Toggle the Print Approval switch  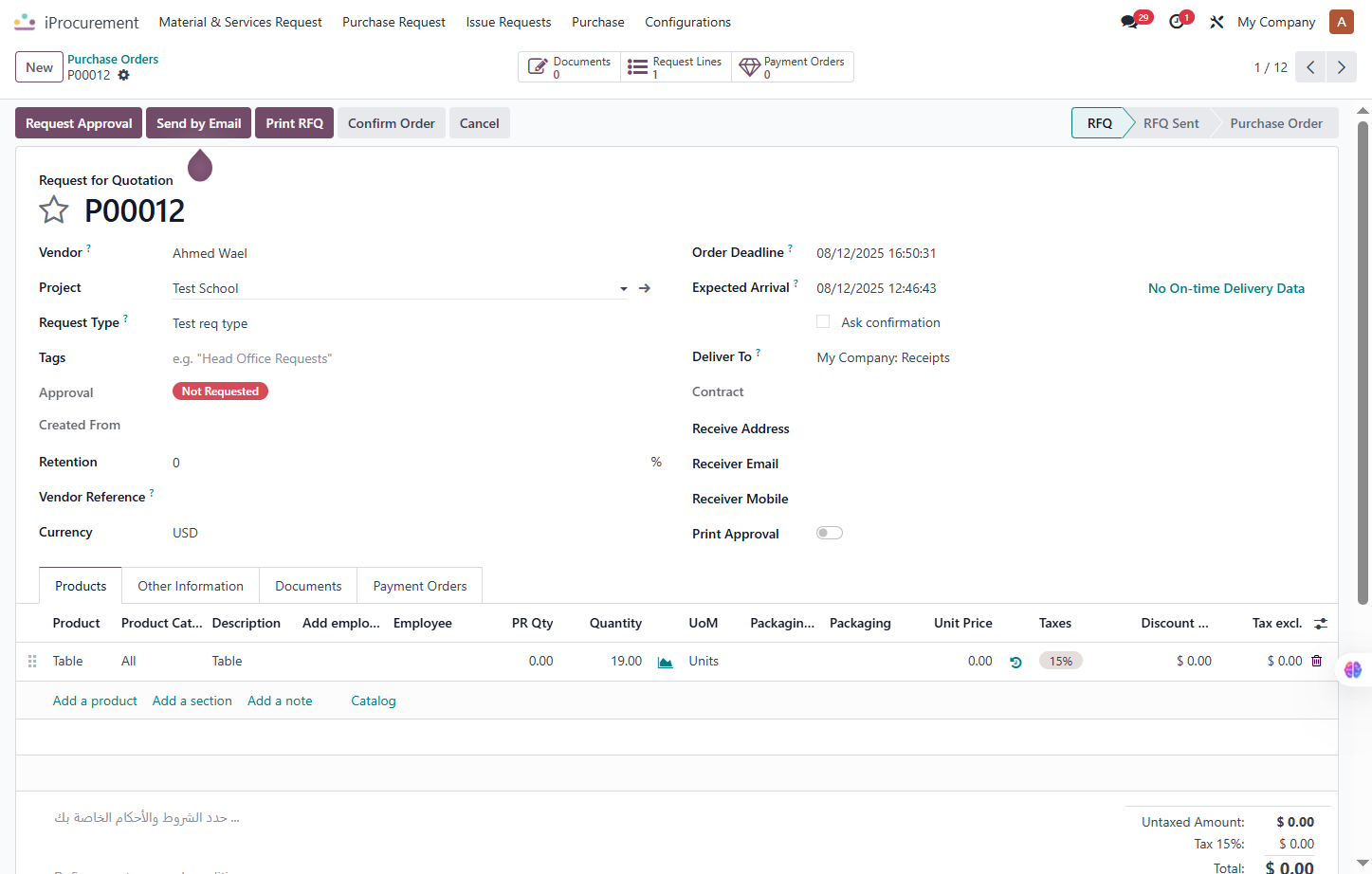(830, 533)
